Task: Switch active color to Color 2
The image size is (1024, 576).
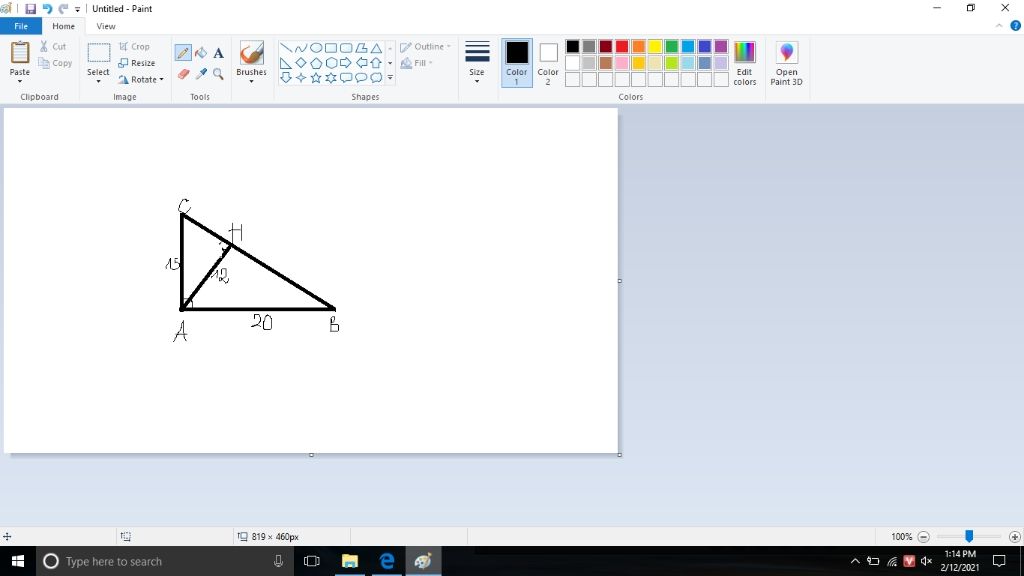Action: pyautogui.click(x=548, y=63)
